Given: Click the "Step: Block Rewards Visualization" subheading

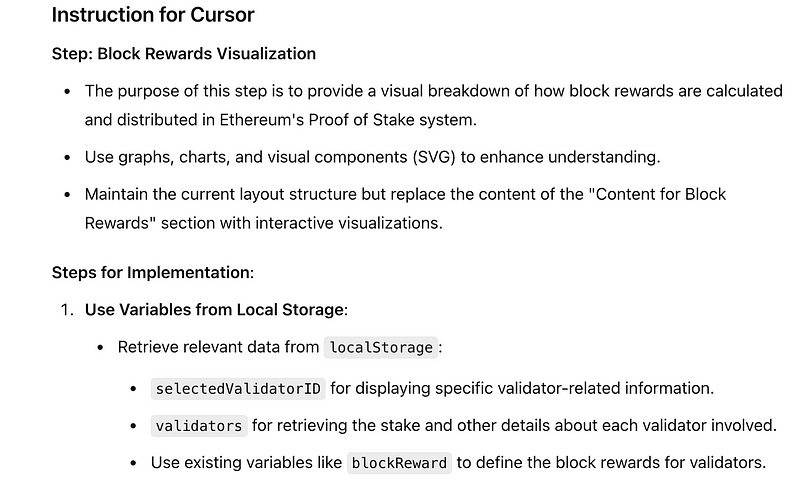Looking at the screenshot, I should tap(183, 54).
